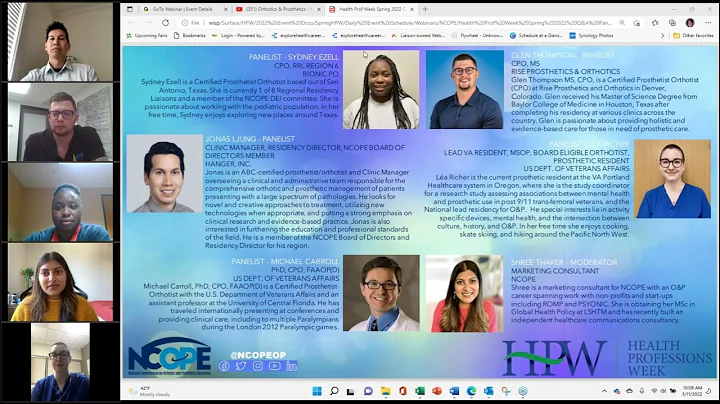Image resolution: width=720 pixels, height=404 pixels.
Task: Open NCOPE's YouTube icon on the slide
Action: (x=275, y=366)
